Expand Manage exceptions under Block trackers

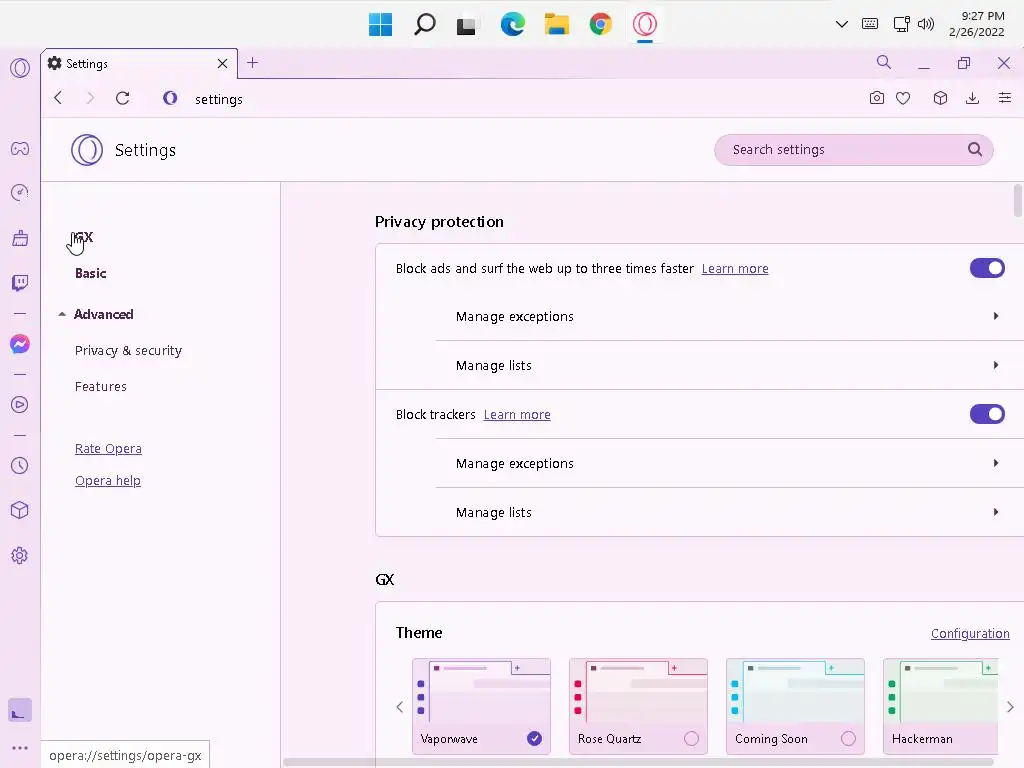(x=729, y=463)
